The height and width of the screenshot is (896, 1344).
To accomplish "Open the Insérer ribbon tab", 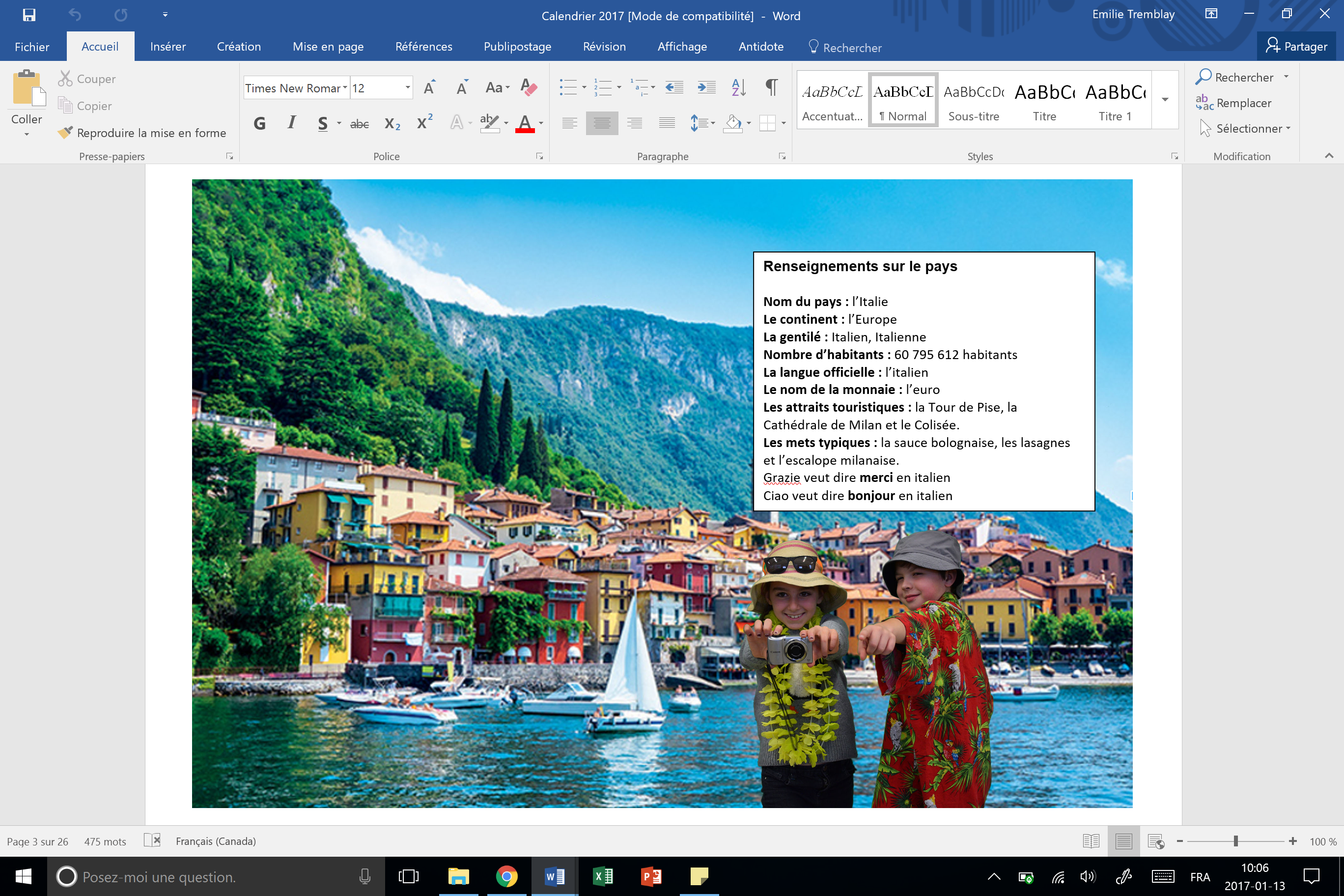I will [168, 47].
